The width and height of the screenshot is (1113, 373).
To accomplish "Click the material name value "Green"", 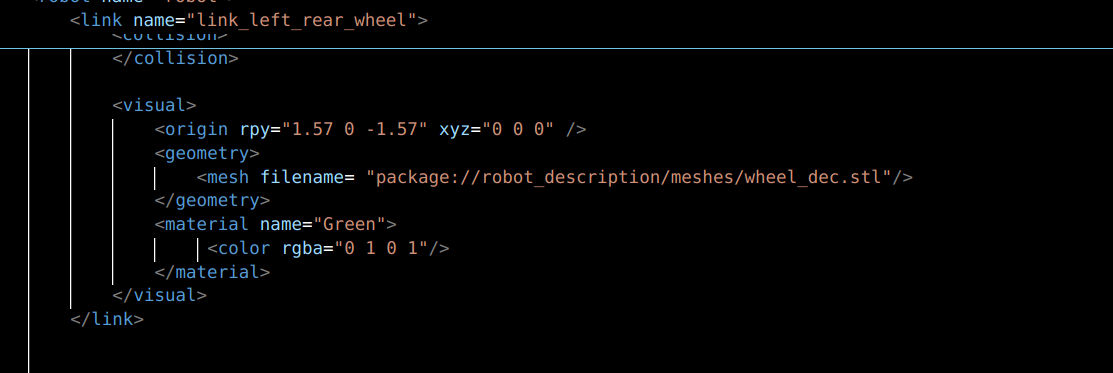I will click(x=349, y=225).
